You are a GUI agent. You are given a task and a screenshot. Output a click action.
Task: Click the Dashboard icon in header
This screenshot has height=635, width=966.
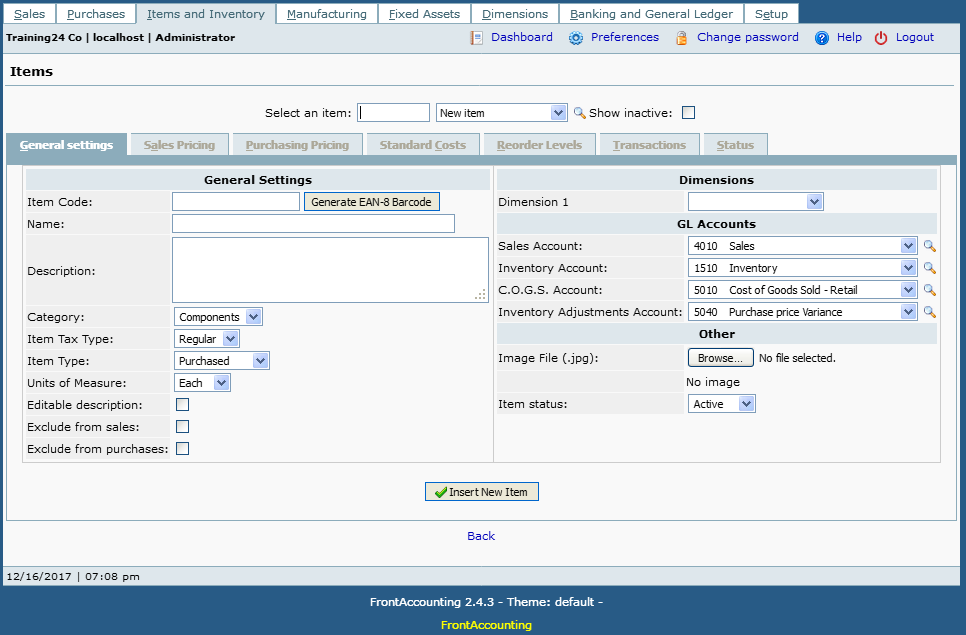(476, 38)
